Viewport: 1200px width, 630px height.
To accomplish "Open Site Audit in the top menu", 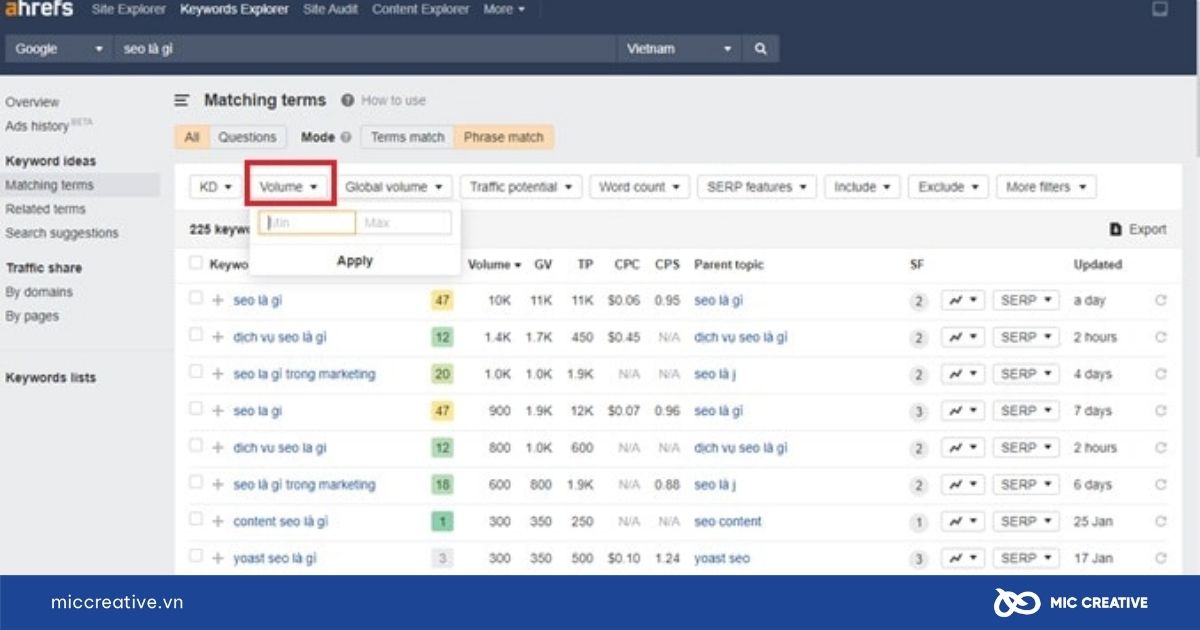I will click(x=330, y=9).
